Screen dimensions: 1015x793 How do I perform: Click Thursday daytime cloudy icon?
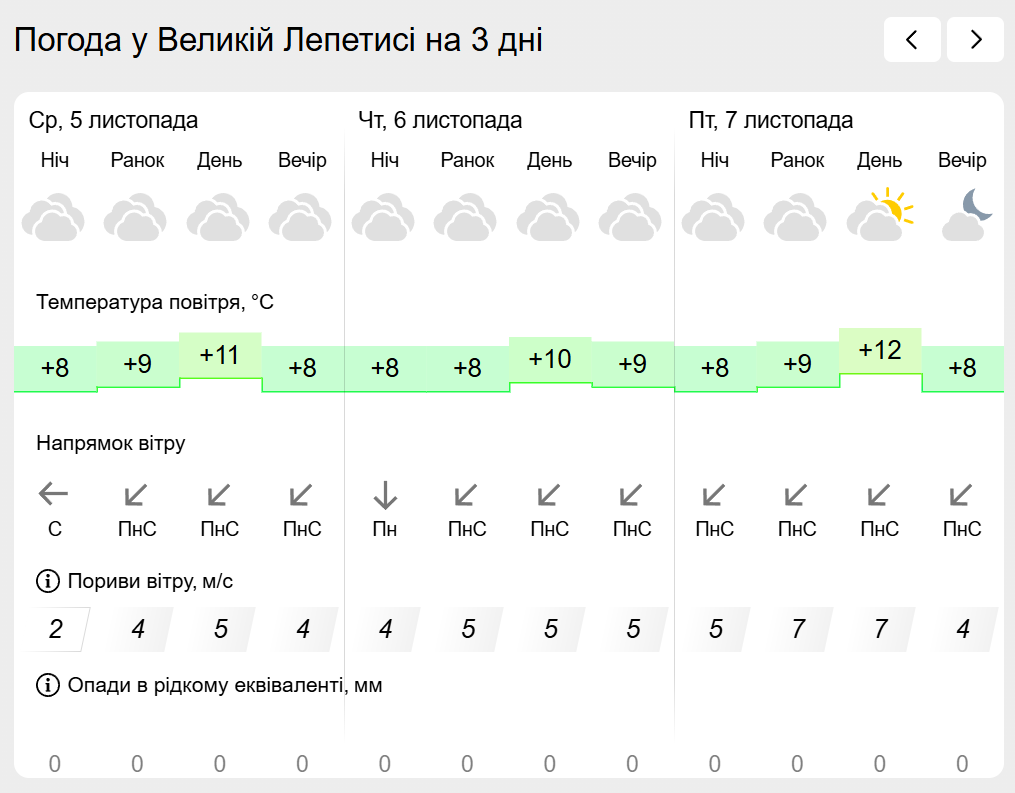[x=549, y=218]
